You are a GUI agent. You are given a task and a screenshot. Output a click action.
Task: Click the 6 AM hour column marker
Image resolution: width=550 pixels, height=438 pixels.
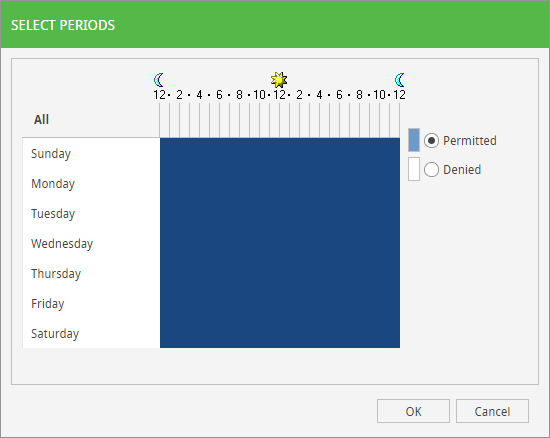coord(219,95)
